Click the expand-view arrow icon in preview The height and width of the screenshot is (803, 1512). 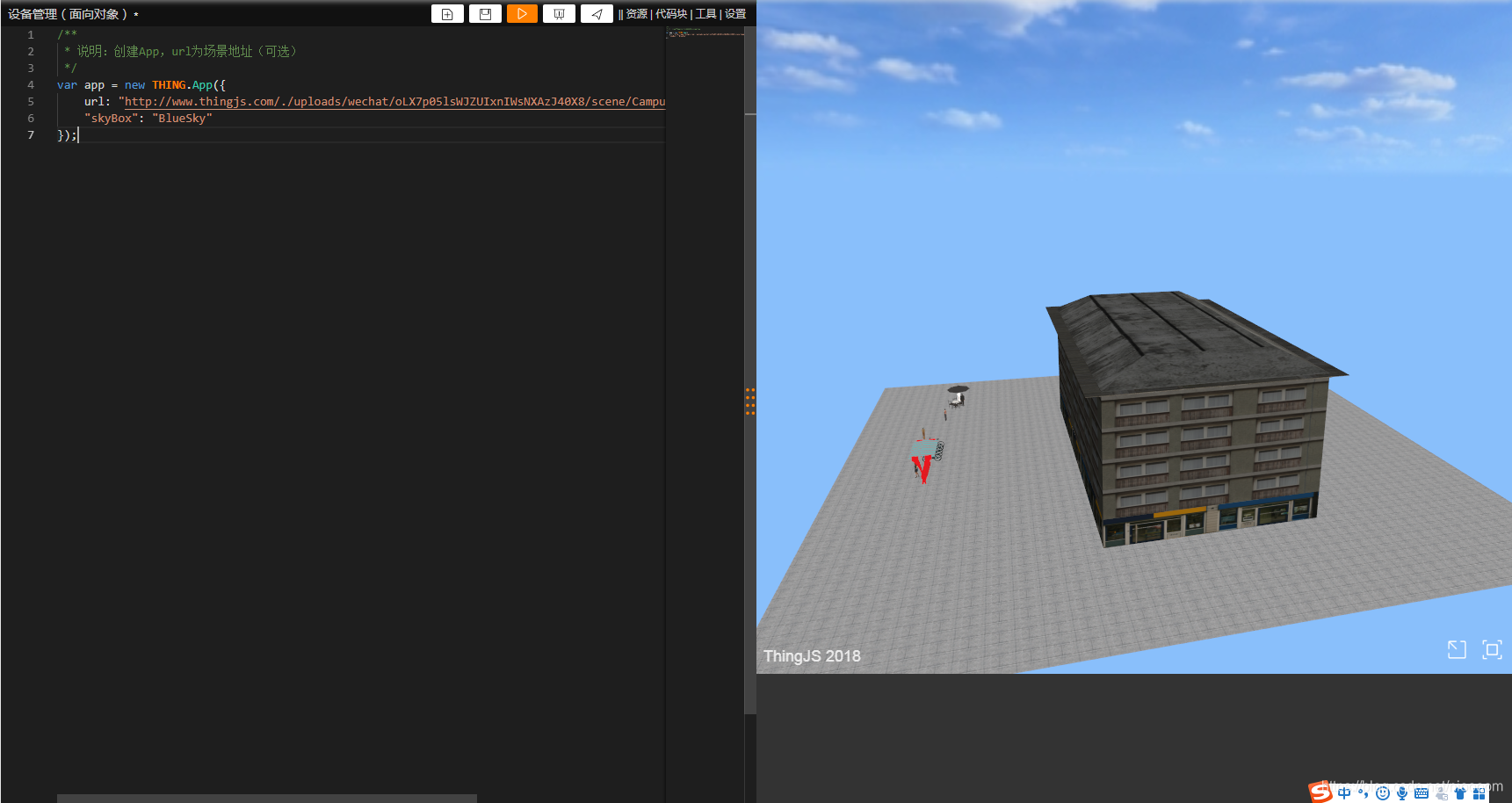point(1457,649)
